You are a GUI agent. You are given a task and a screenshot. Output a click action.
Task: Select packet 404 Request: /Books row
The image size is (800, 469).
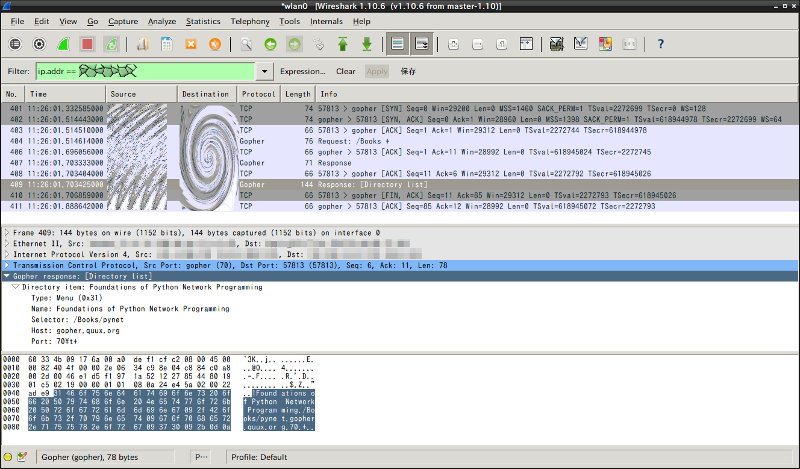[x=400, y=141]
